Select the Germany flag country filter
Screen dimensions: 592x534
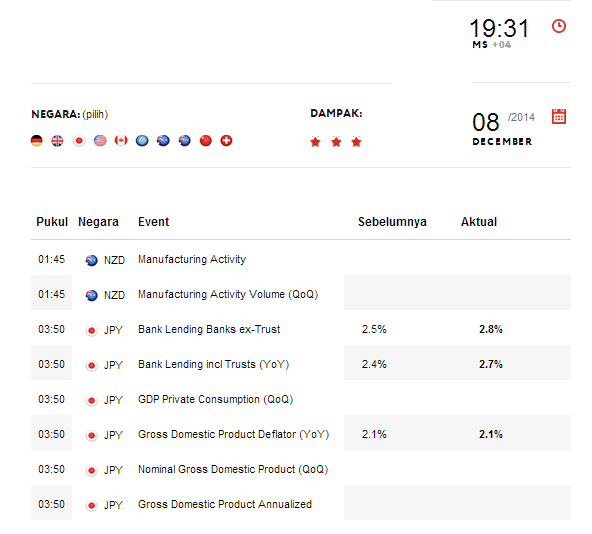pyautogui.click(x=37, y=140)
